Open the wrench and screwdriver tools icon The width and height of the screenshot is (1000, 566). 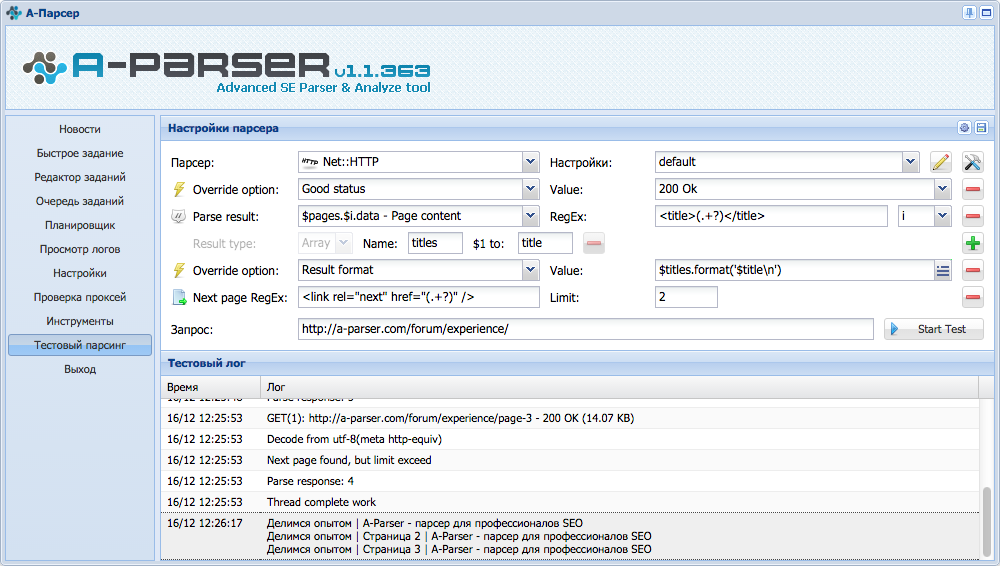click(972, 162)
